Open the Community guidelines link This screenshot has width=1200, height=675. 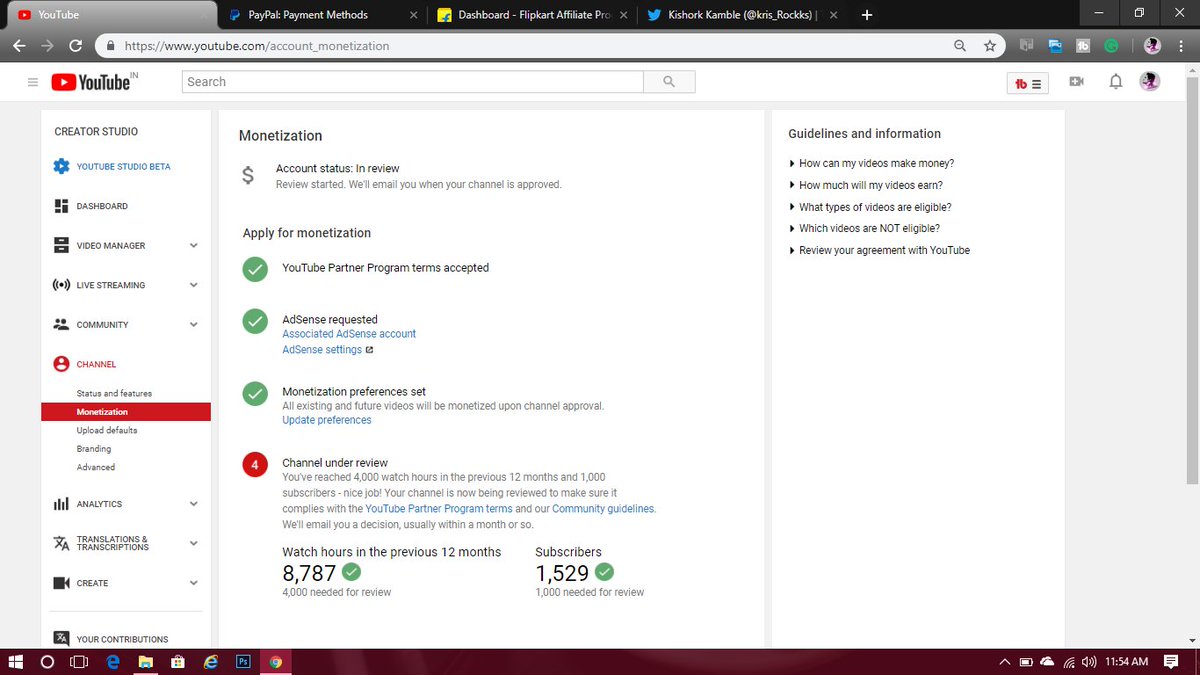603,509
